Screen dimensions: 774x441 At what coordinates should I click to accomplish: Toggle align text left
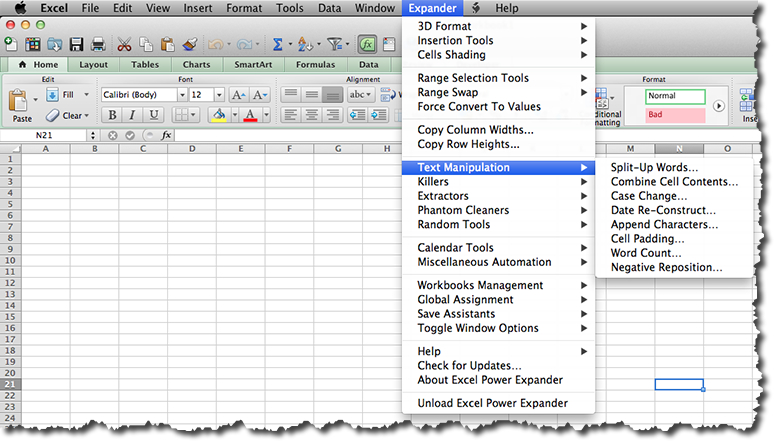(x=291, y=115)
